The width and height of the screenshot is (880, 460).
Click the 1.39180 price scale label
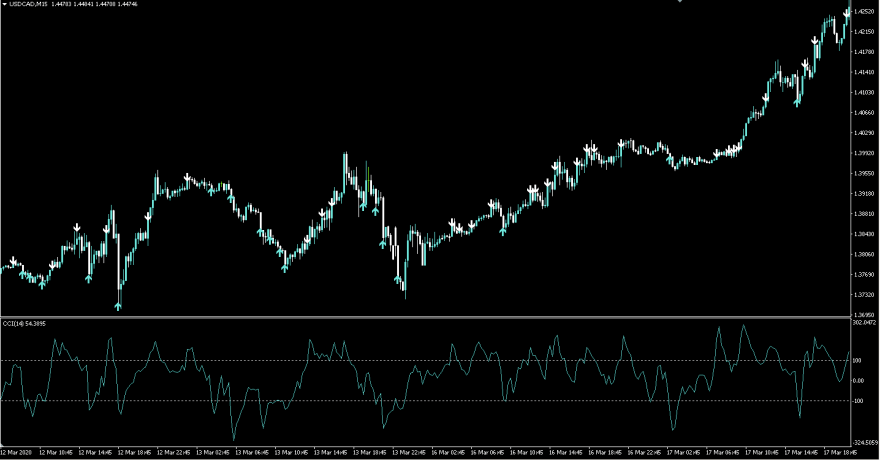[865, 194]
